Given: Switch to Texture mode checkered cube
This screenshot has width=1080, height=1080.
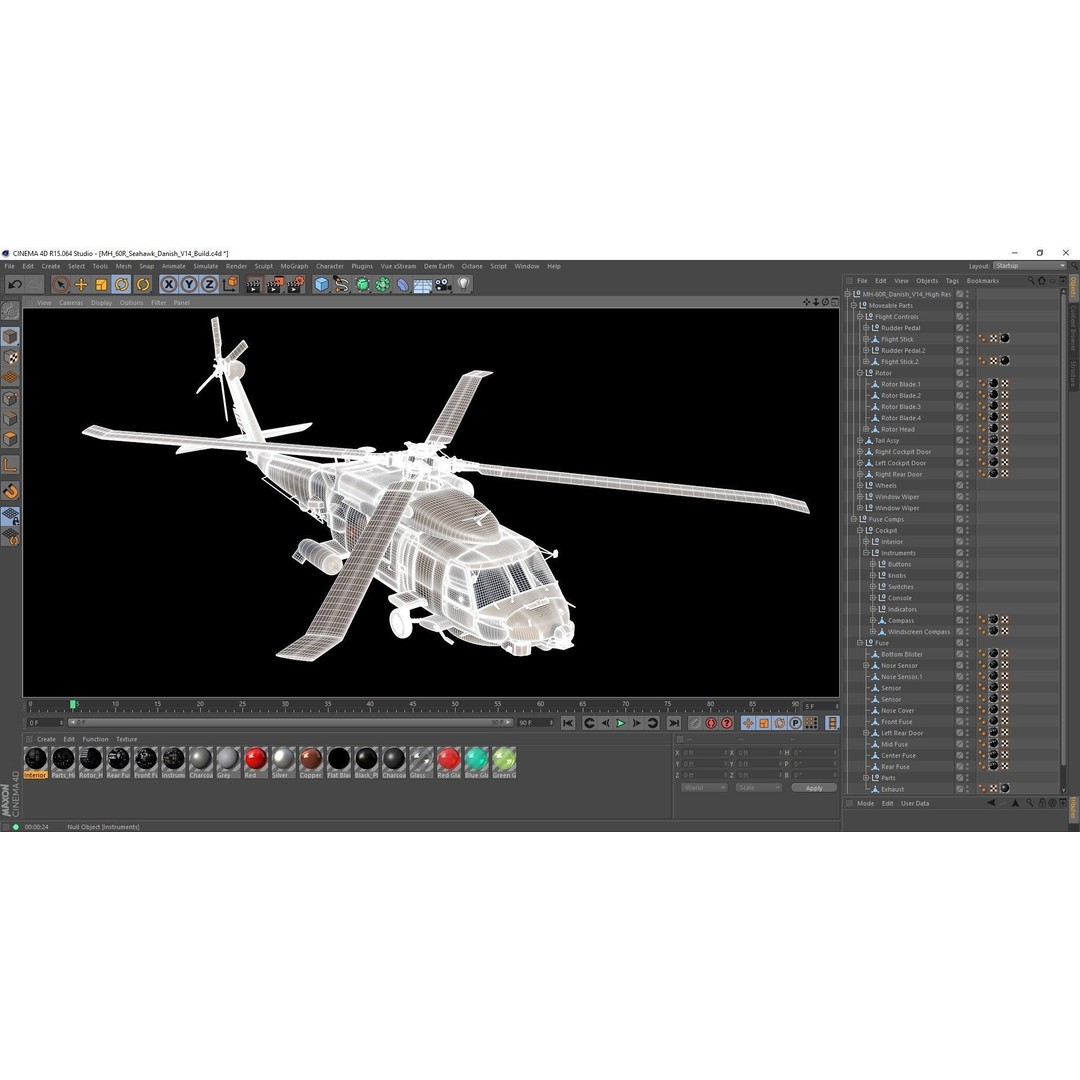Looking at the screenshot, I should tap(10, 357).
